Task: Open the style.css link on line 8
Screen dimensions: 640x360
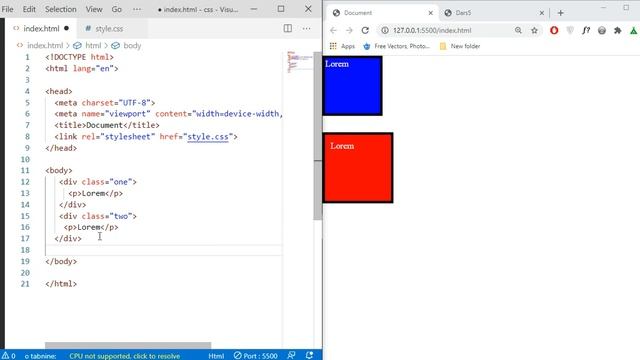Action: (208, 137)
